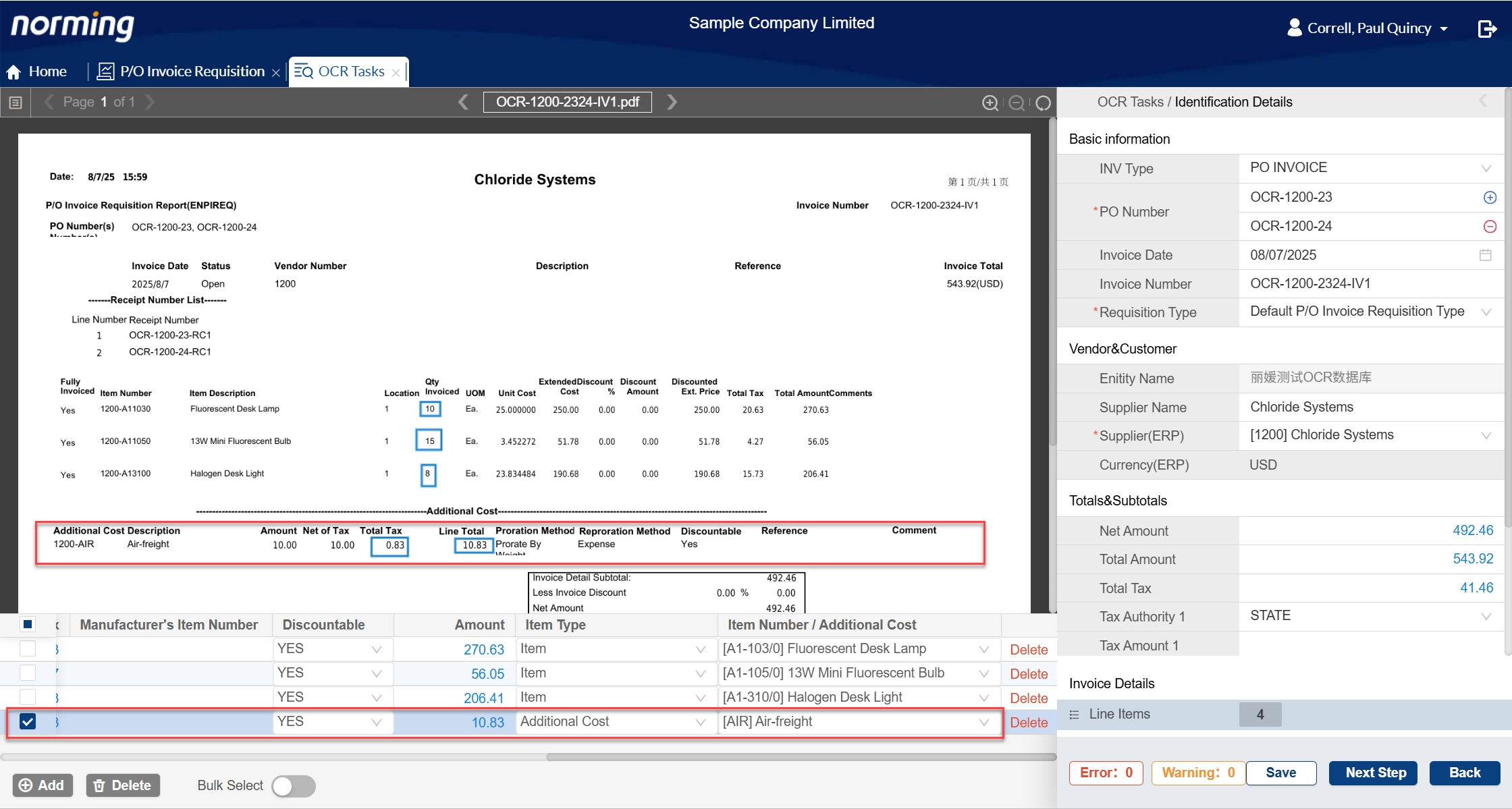This screenshot has width=1512, height=809.
Task: Toggle the Bulk Select switch
Action: click(294, 786)
